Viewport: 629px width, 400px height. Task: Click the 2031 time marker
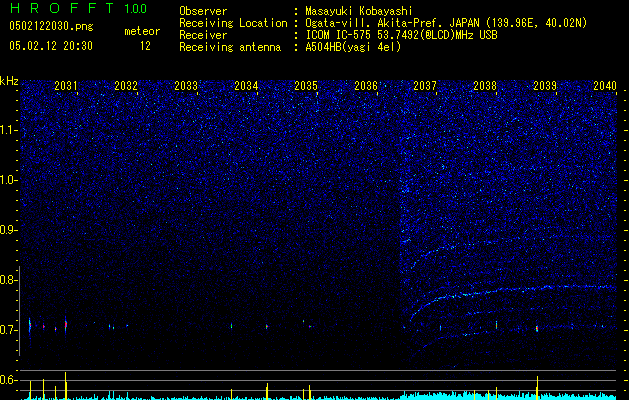(66, 86)
